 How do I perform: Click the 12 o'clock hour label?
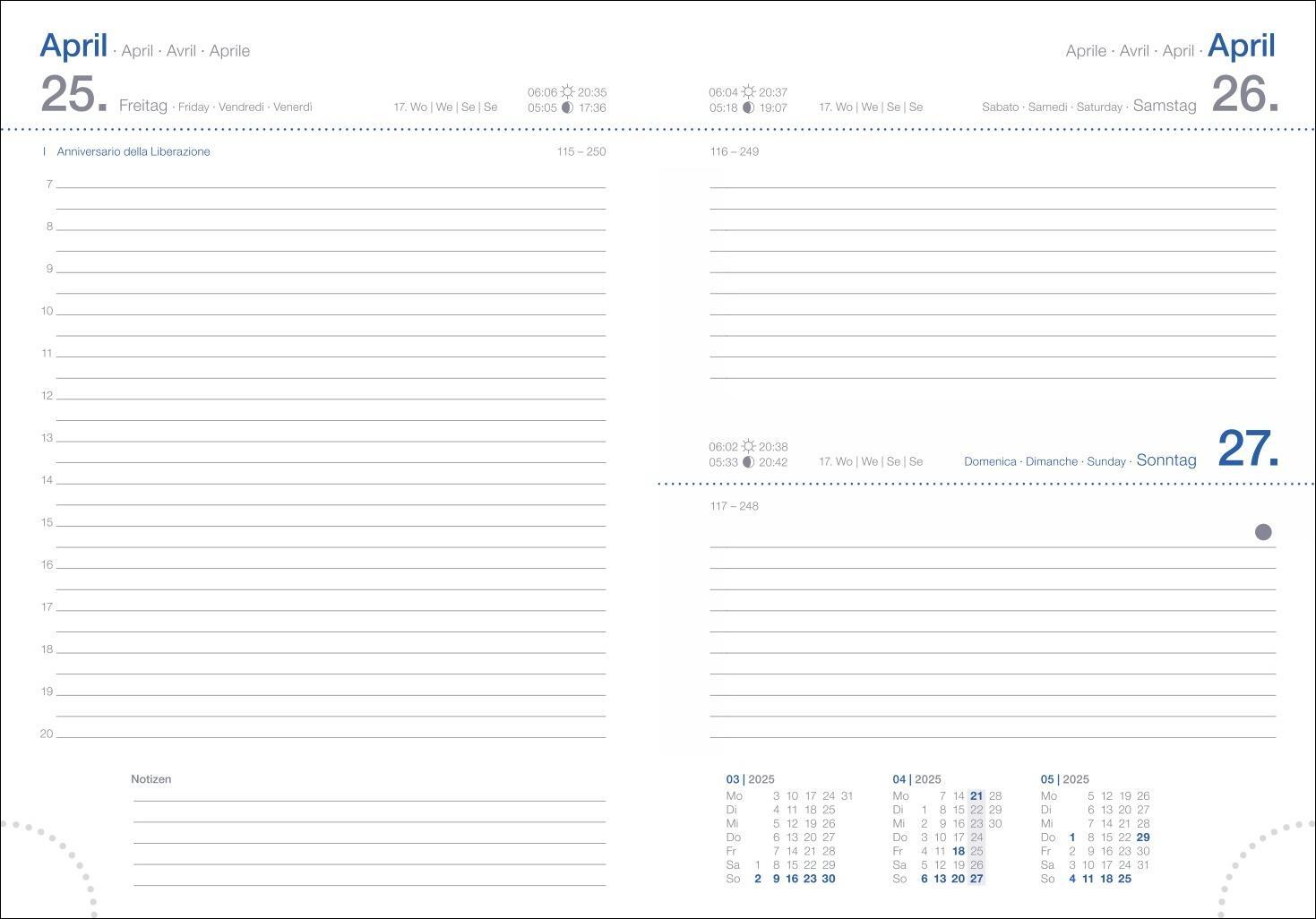pyautogui.click(x=47, y=396)
